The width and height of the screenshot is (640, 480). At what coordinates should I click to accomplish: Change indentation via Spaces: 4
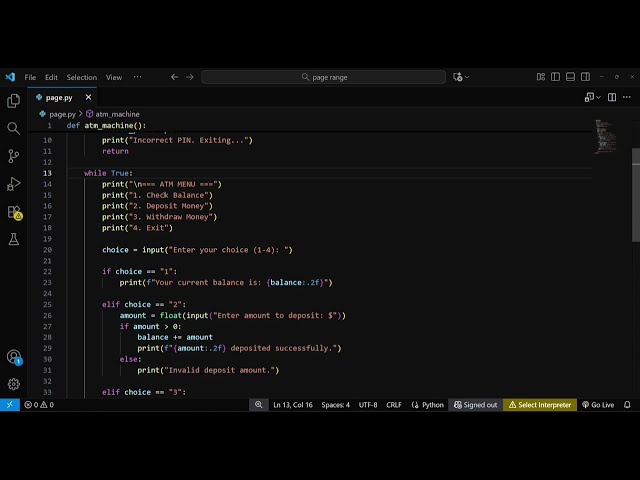coord(336,404)
